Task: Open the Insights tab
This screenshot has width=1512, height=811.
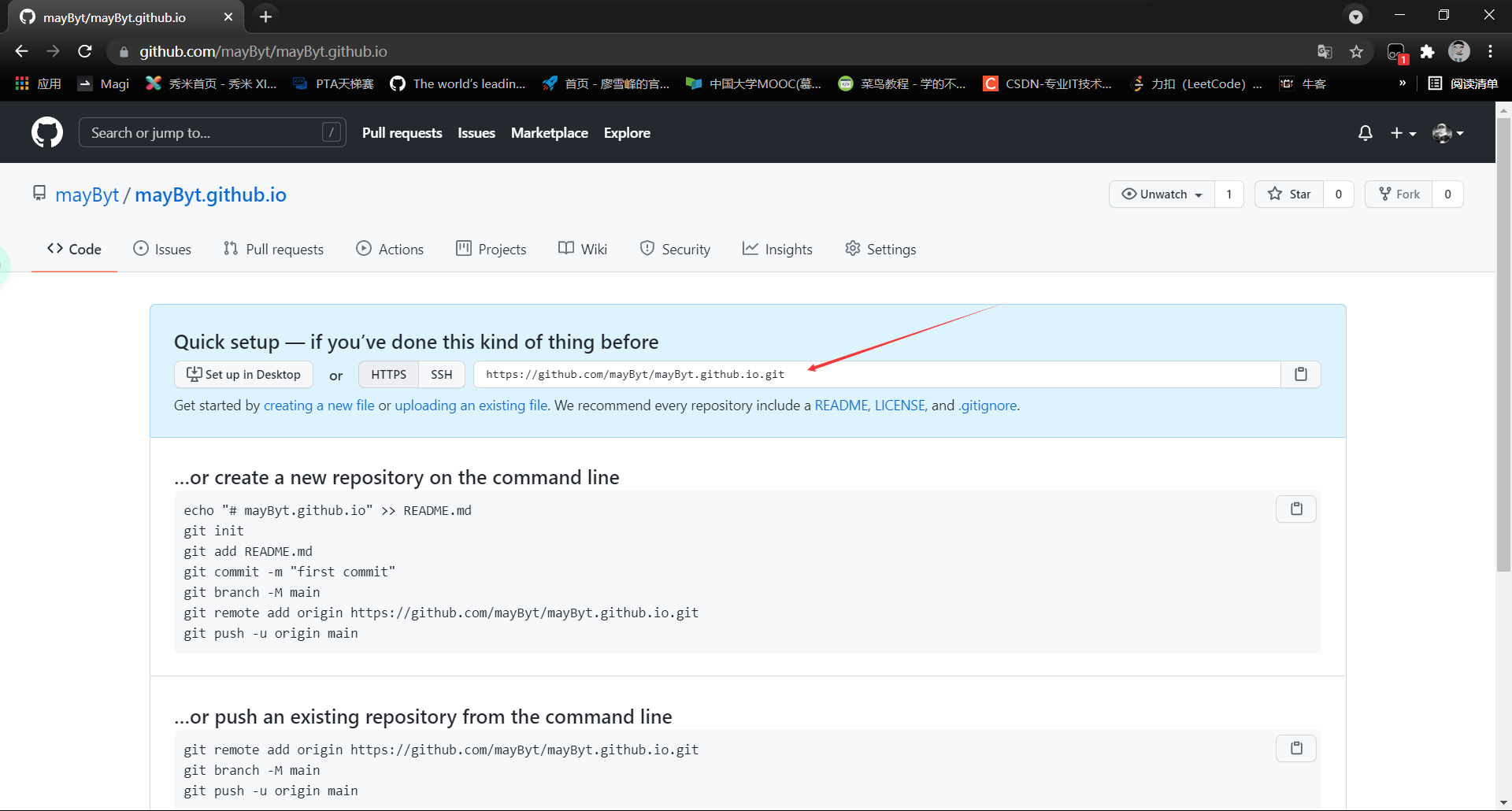Action: pos(777,249)
